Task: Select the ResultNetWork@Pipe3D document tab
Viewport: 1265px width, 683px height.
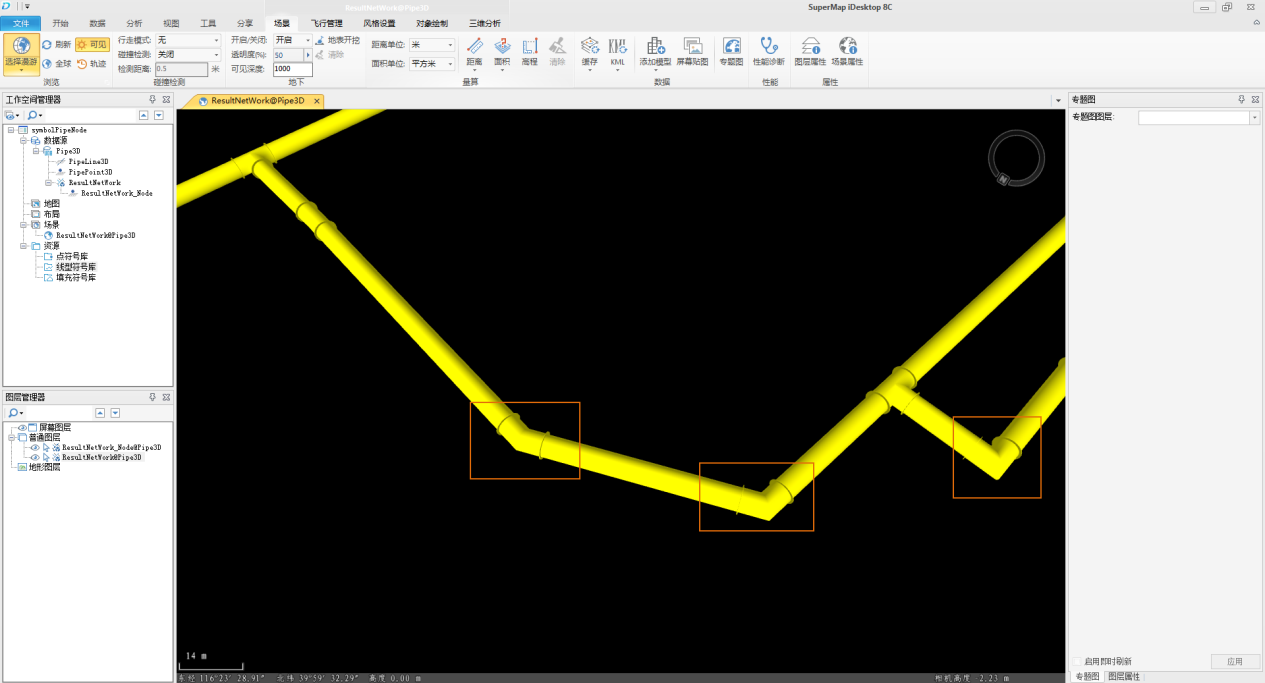Action: coord(257,101)
